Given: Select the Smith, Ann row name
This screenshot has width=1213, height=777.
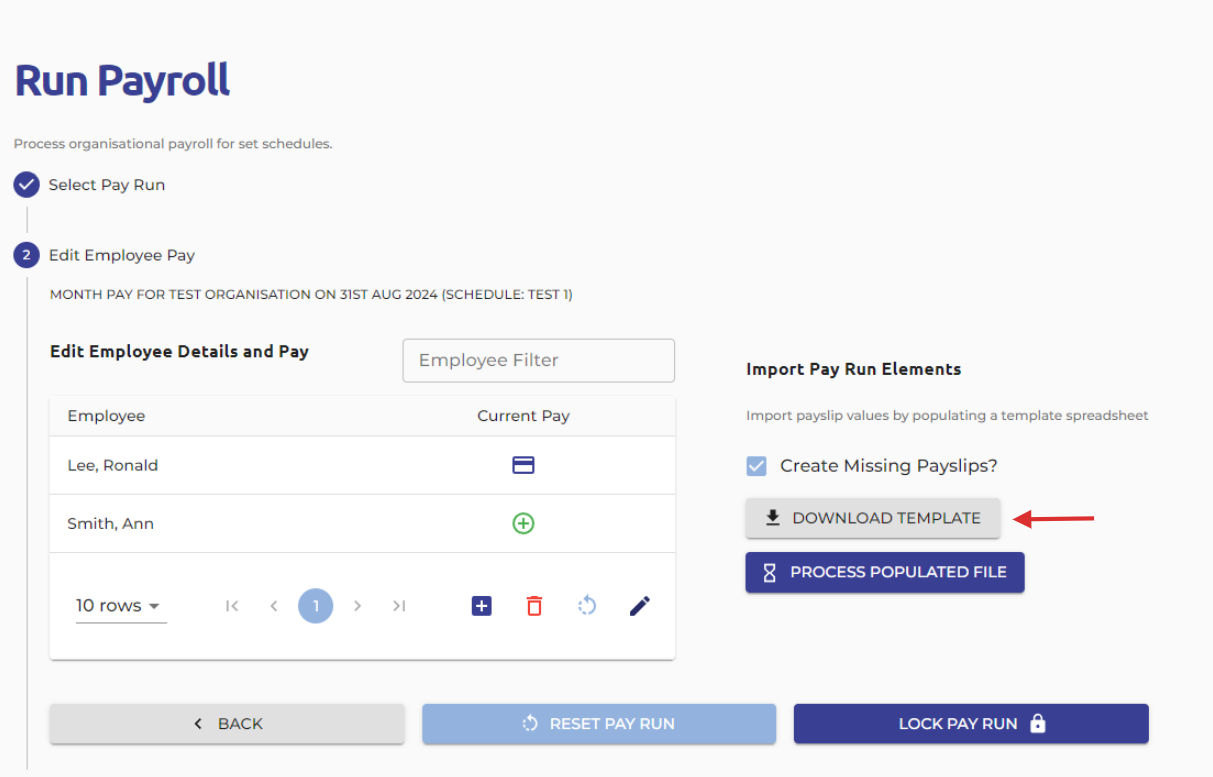Looking at the screenshot, I should [110, 524].
